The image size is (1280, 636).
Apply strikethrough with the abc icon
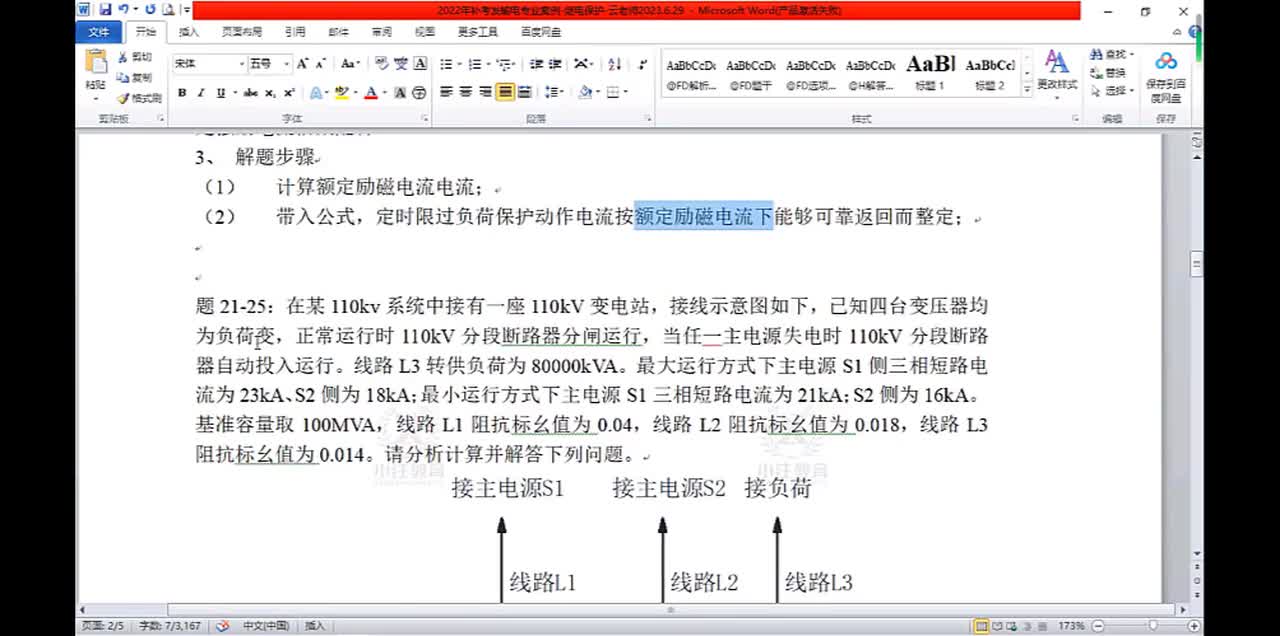[251, 93]
